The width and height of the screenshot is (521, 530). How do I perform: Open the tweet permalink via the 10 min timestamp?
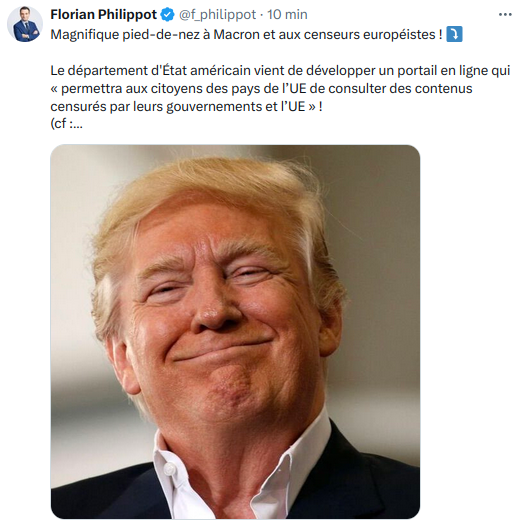[287, 15]
